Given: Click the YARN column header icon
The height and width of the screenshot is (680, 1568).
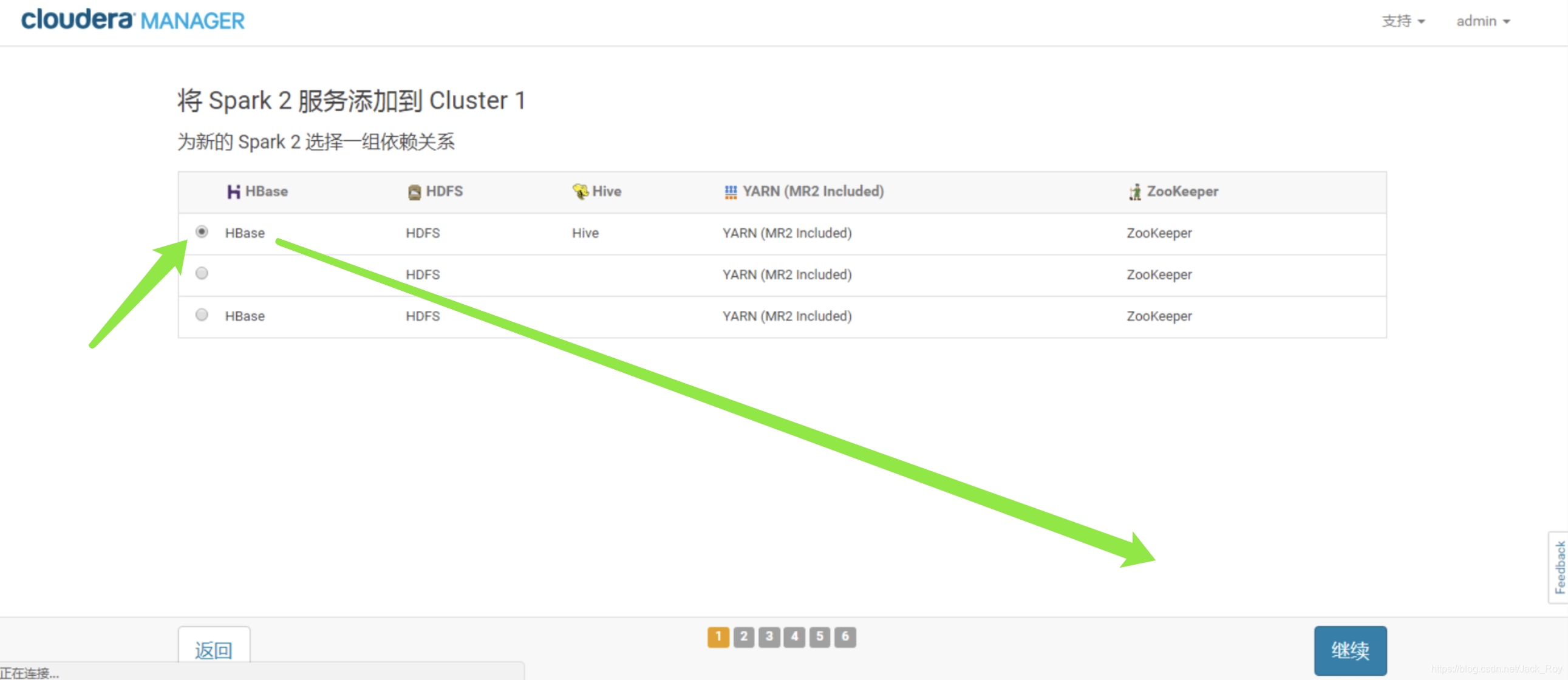Looking at the screenshot, I should 731,192.
